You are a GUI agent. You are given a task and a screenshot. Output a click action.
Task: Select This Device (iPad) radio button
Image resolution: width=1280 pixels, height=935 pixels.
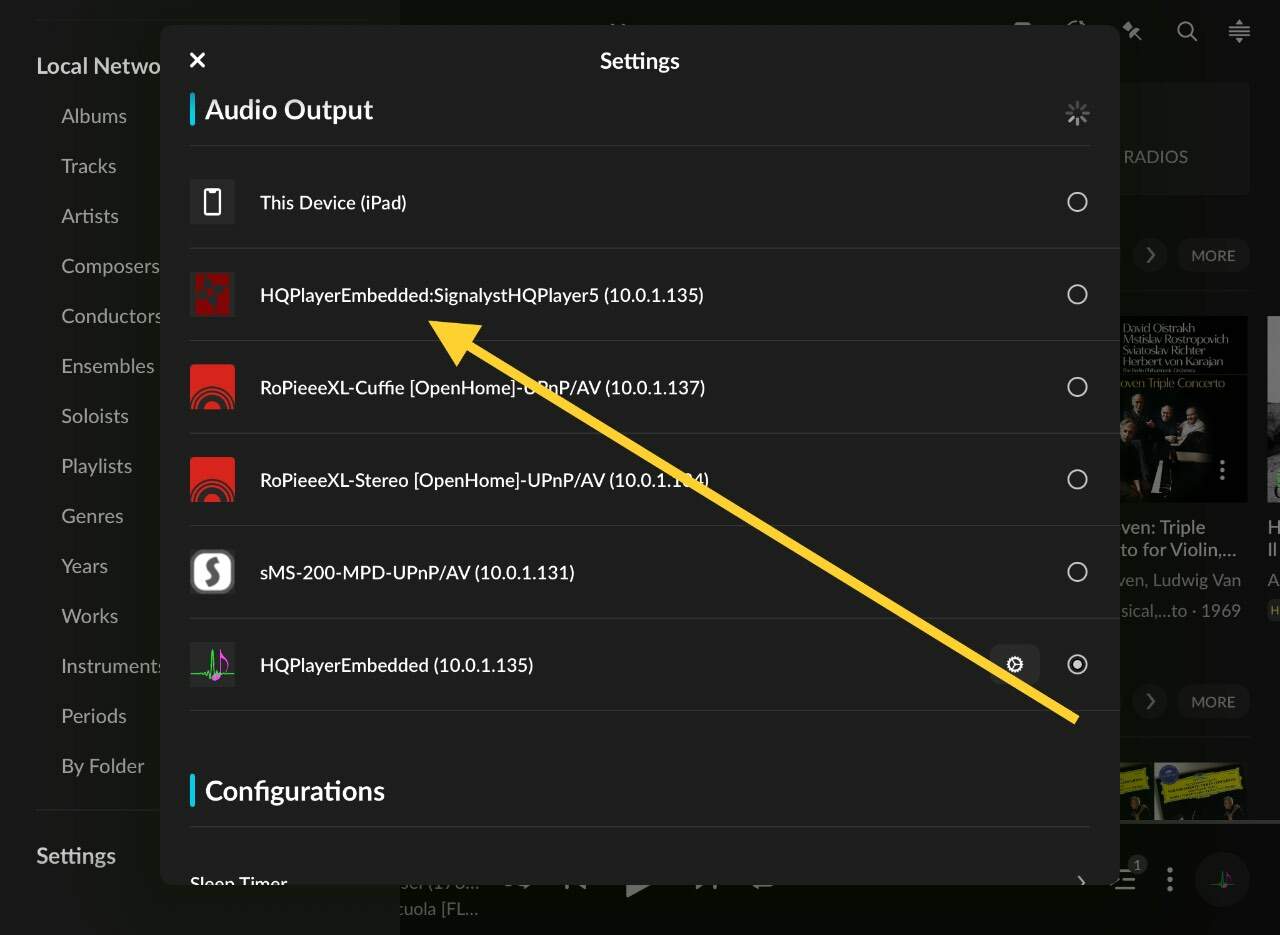(x=1077, y=202)
